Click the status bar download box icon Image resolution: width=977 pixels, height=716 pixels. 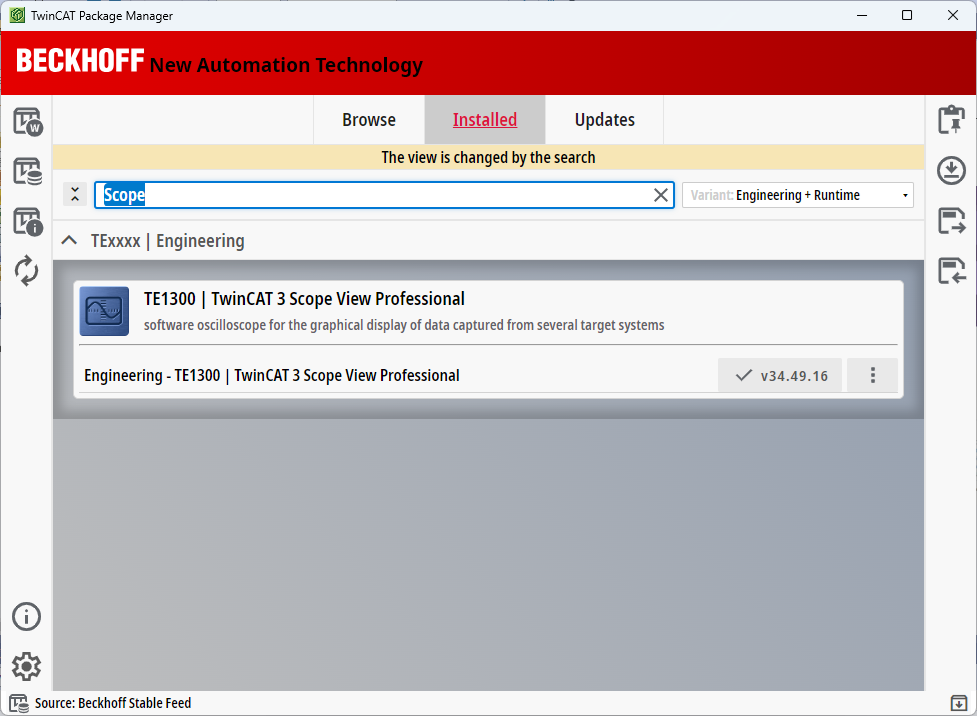tap(958, 703)
